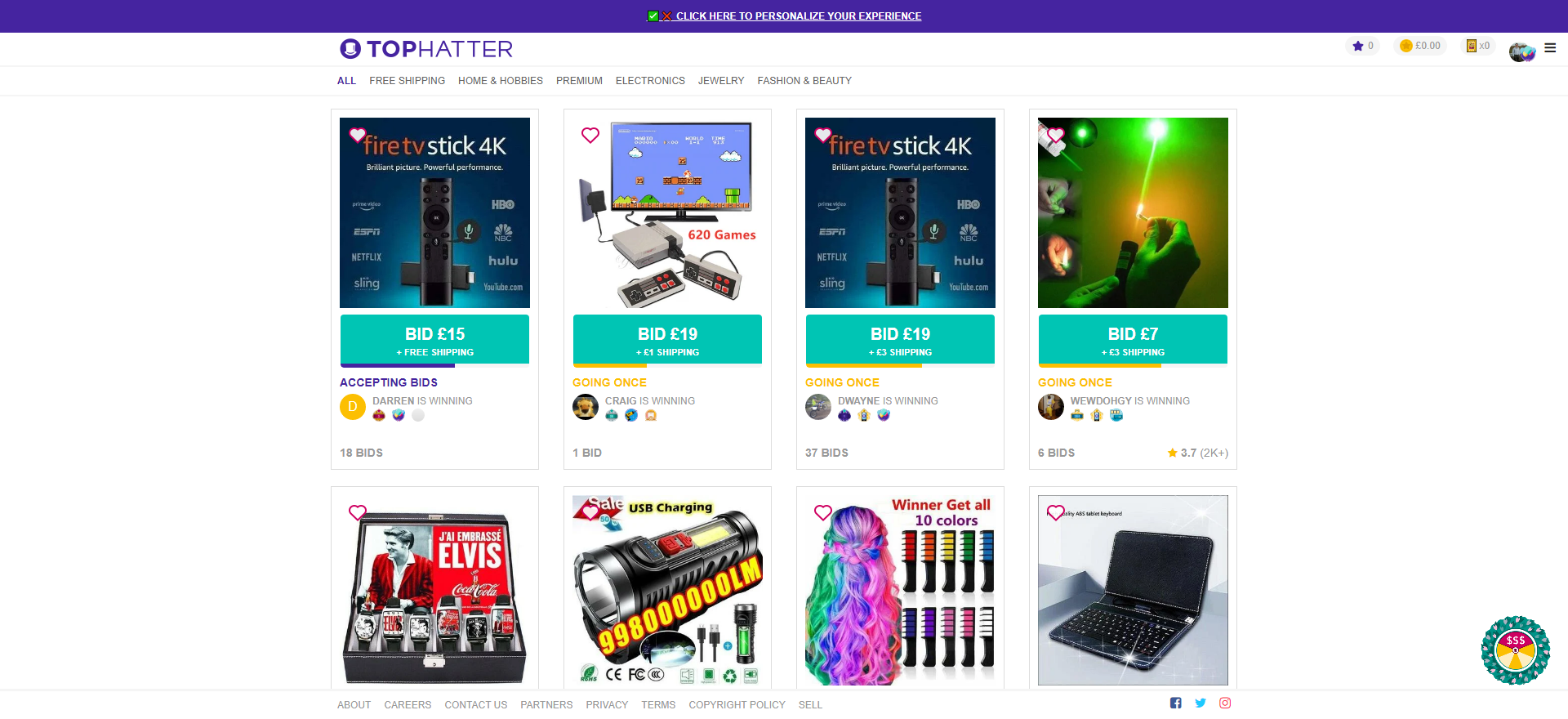Open the gold coin balance
The width and height of the screenshot is (1568, 719).
[x=1420, y=46]
